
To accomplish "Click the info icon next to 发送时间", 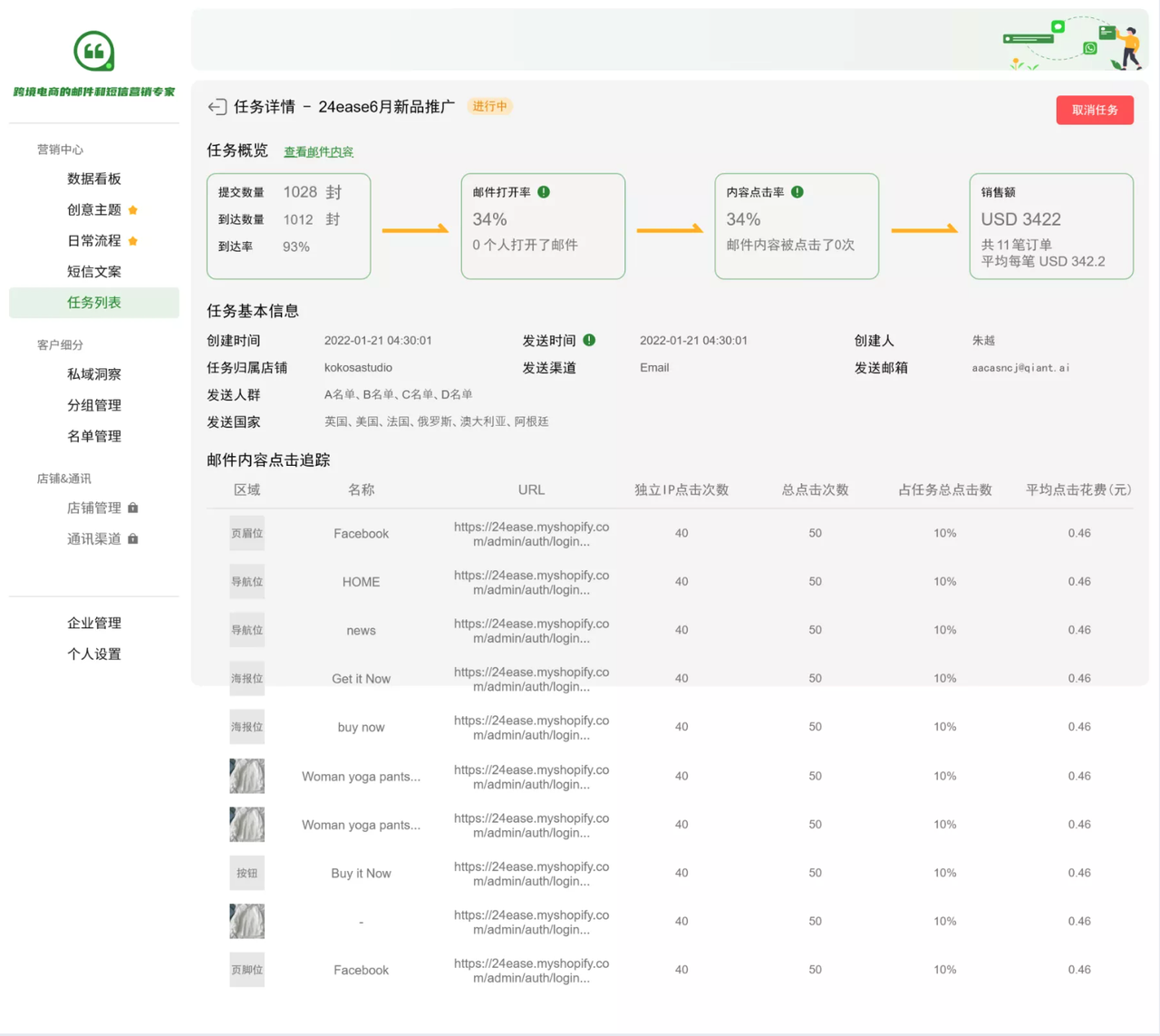I will [x=589, y=340].
